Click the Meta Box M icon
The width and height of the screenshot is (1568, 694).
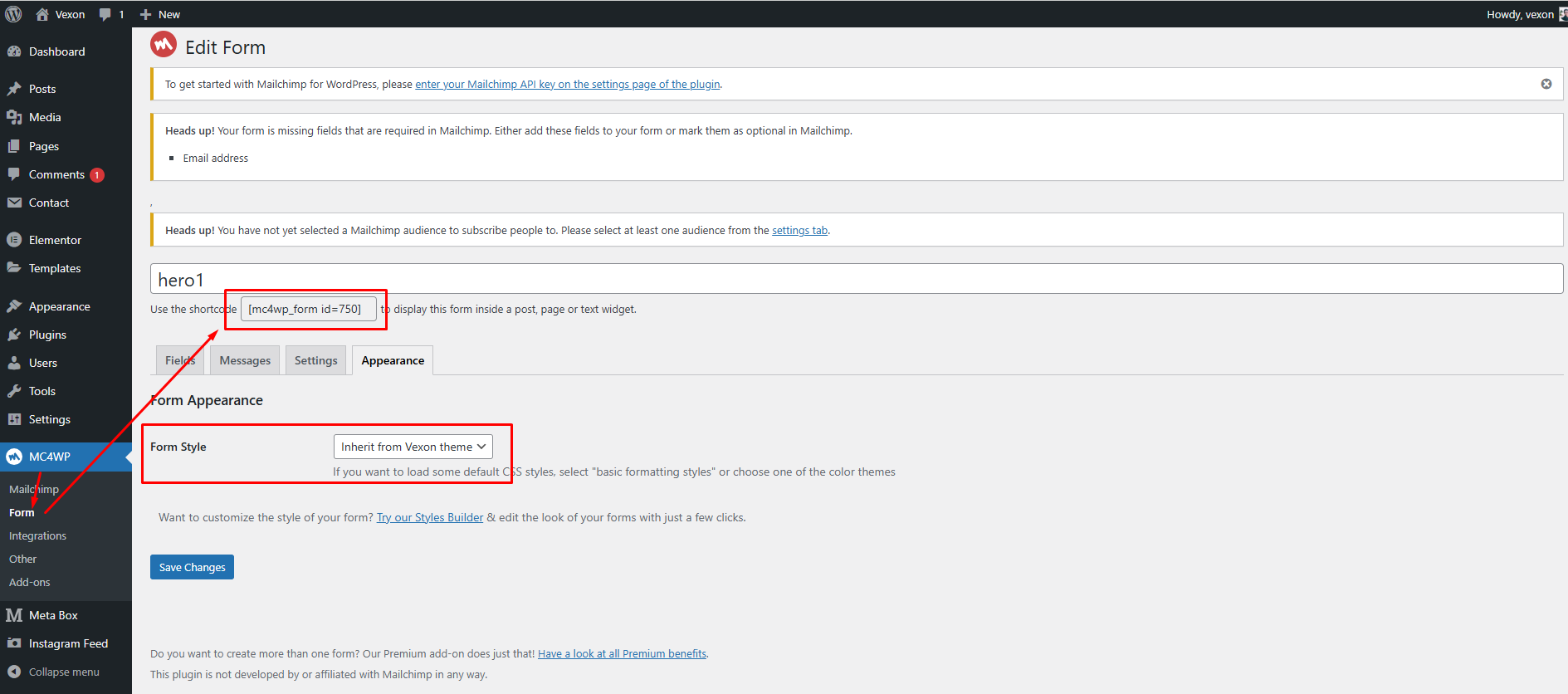[14, 615]
